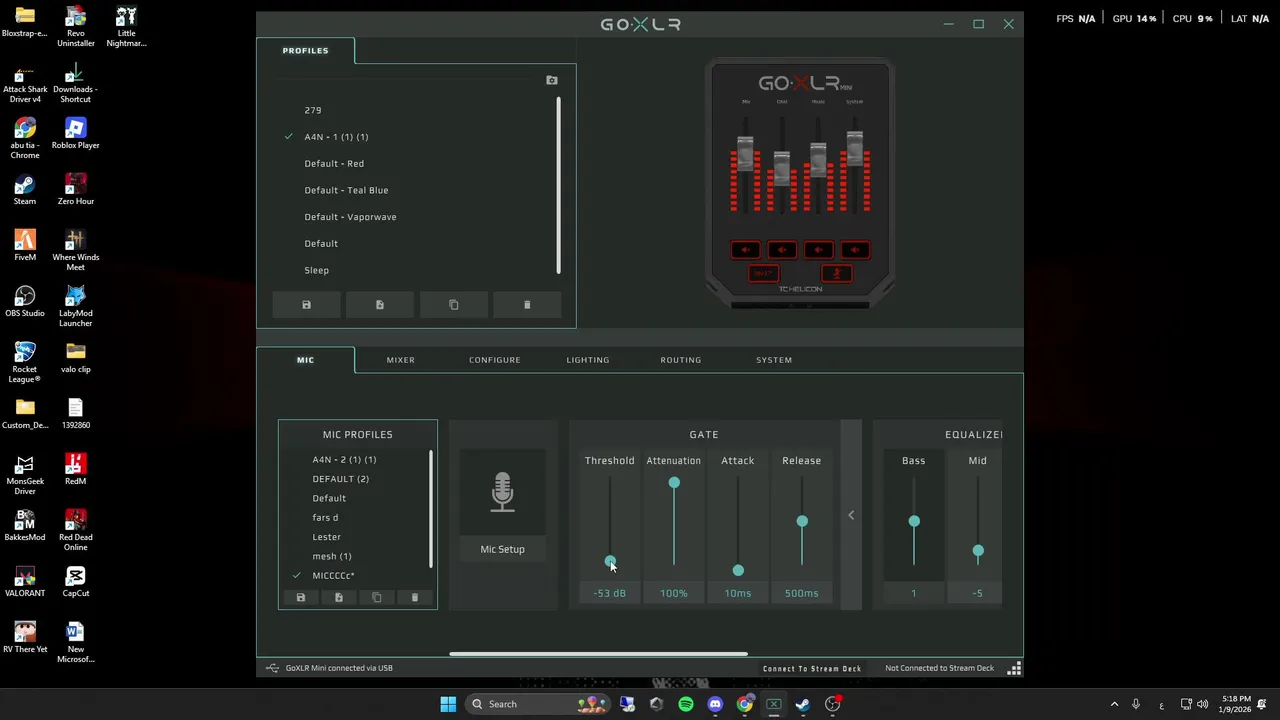Select the 'Sleep' profile
1280x720 pixels.
pos(316,270)
